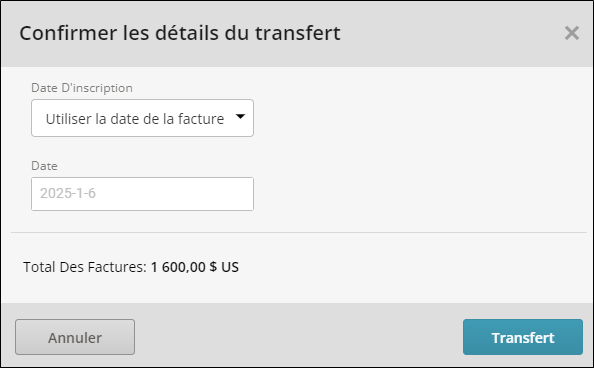Screen dimensions: 594x368
Task: Click the 2025-1-6 placeholder text
Action: click(x=68, y=193)
